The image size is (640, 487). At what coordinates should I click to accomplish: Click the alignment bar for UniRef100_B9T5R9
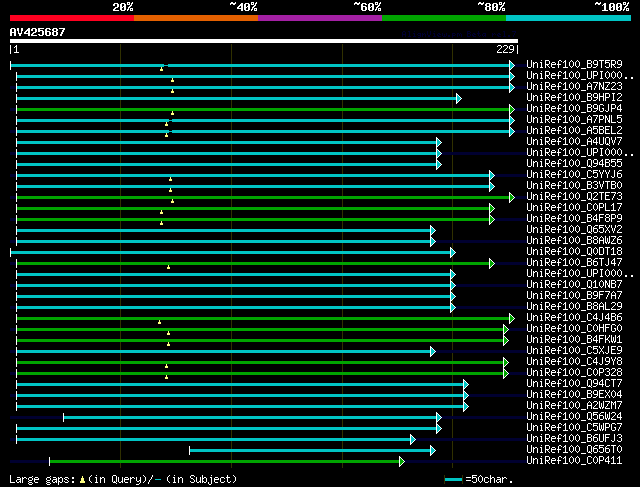tap(261, 65)
